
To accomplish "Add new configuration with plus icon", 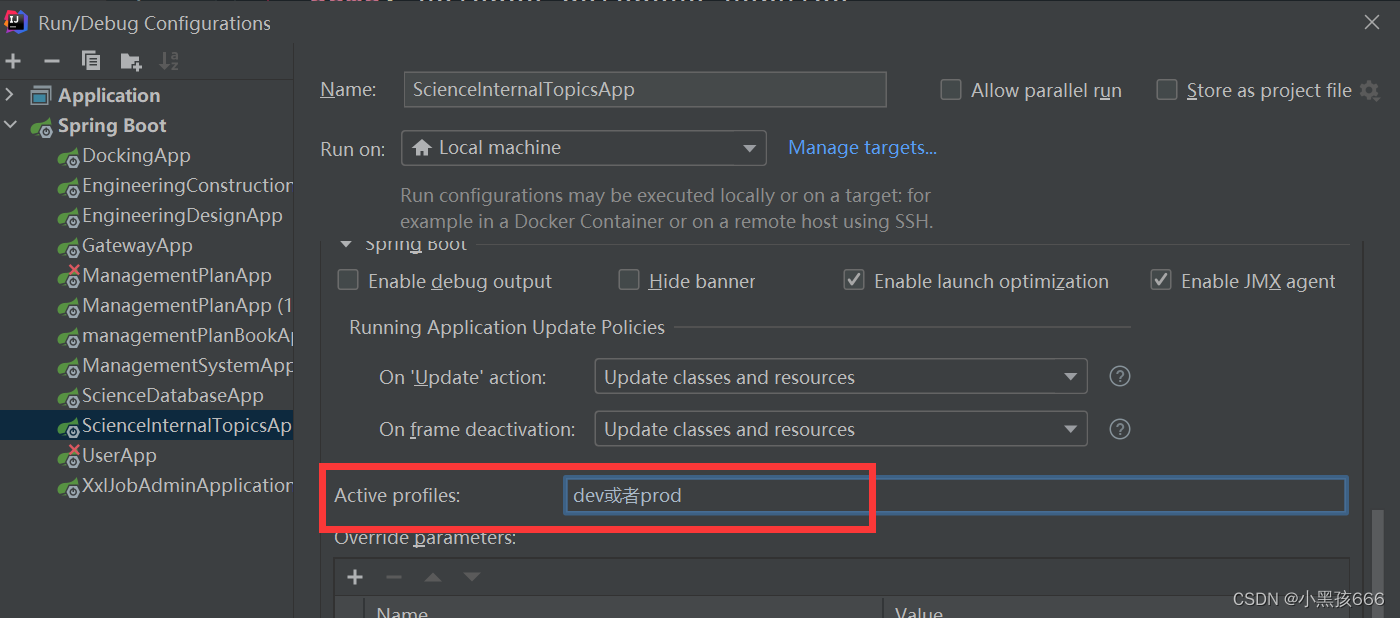I will 13,61.
